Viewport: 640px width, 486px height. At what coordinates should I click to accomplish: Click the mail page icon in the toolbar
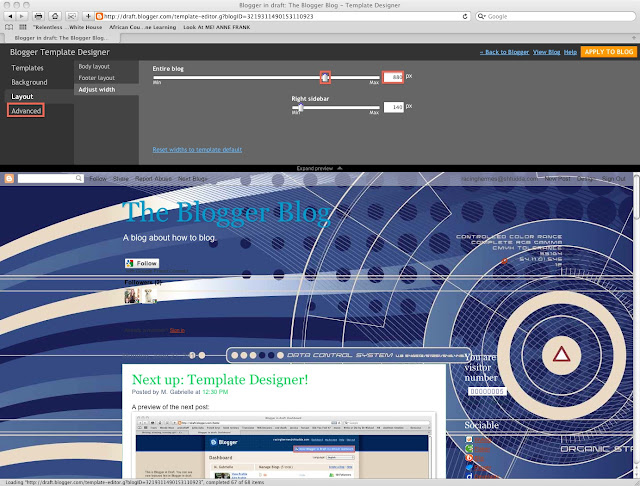[x=71, y=16]
